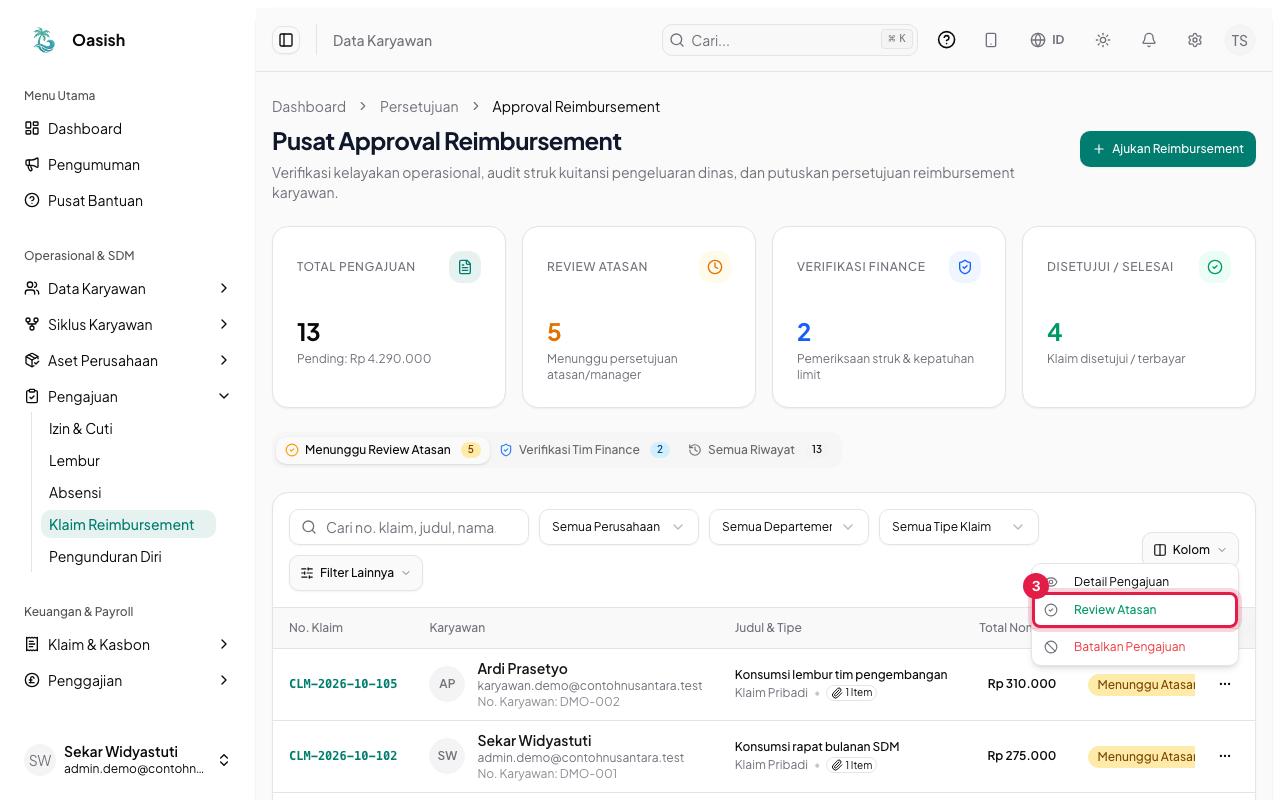Click the Verifikasi Finance shield icon
Viewport: 1280px width, 800px height.
[965, 267]
